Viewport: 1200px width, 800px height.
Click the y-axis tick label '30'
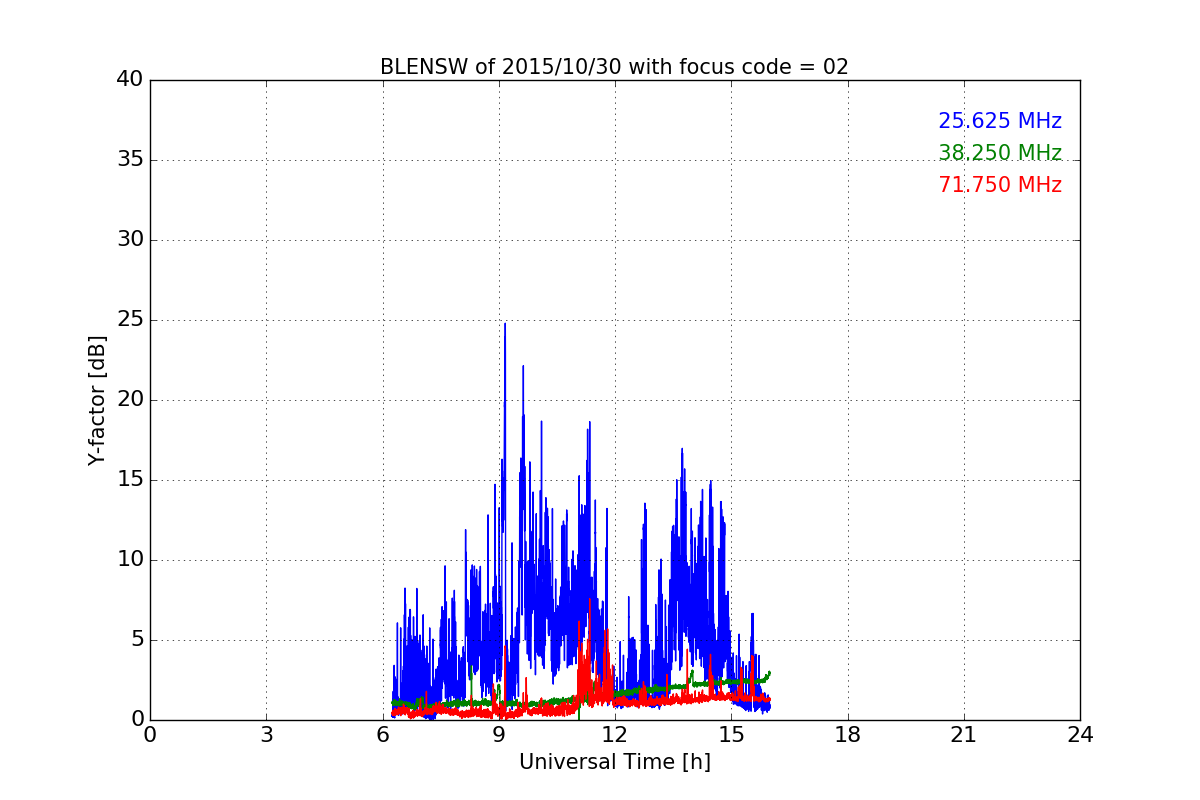click(x=130, y=240)
